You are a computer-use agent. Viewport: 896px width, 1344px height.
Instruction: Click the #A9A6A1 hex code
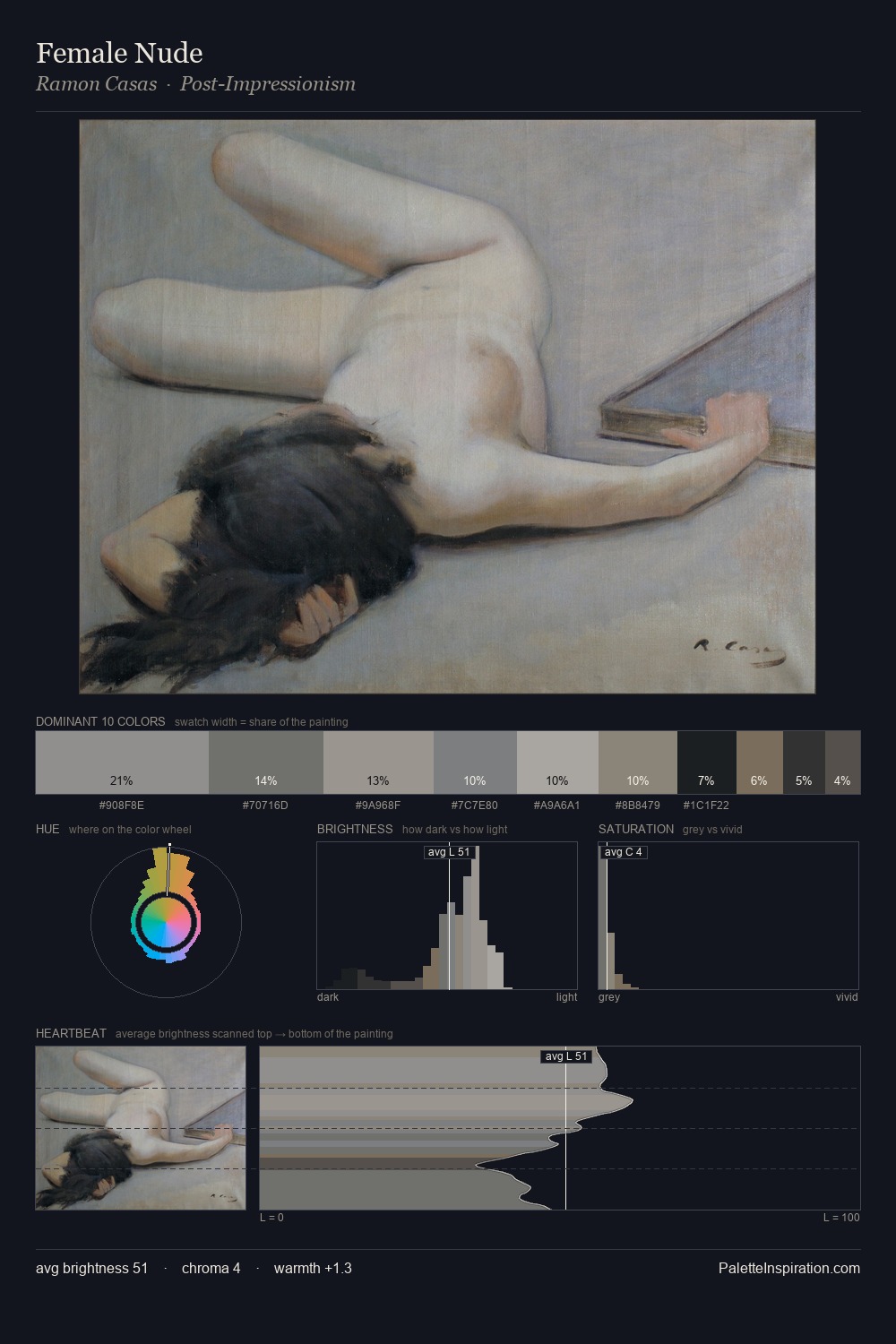point(557,806)
